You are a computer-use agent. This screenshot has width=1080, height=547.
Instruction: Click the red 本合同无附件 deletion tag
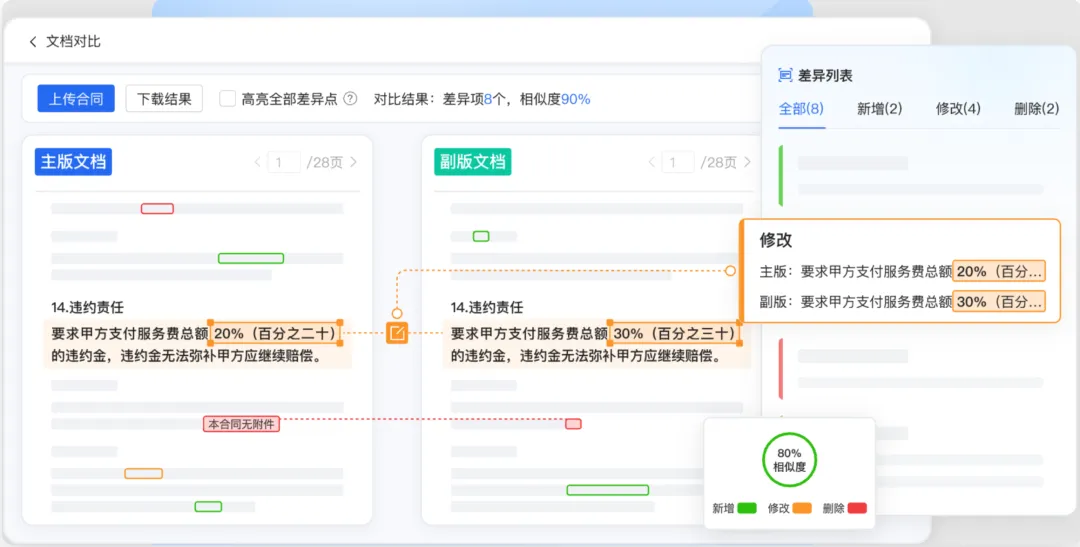pos(241,424)
